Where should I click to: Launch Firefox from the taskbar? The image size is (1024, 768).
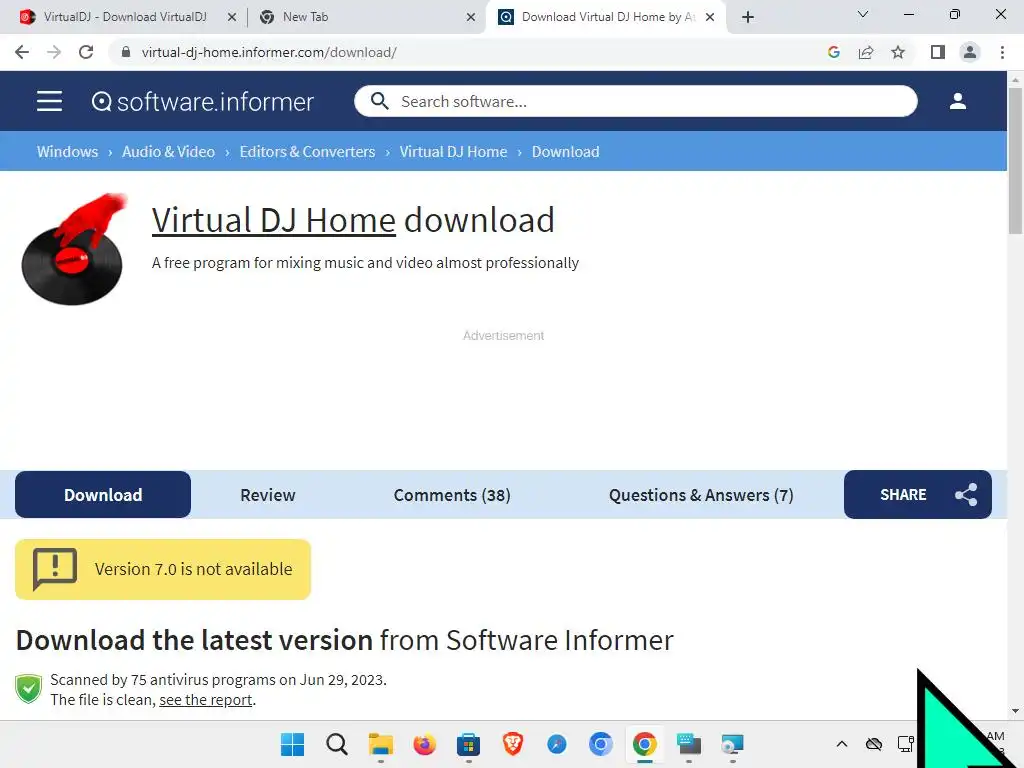click(424, 744)
